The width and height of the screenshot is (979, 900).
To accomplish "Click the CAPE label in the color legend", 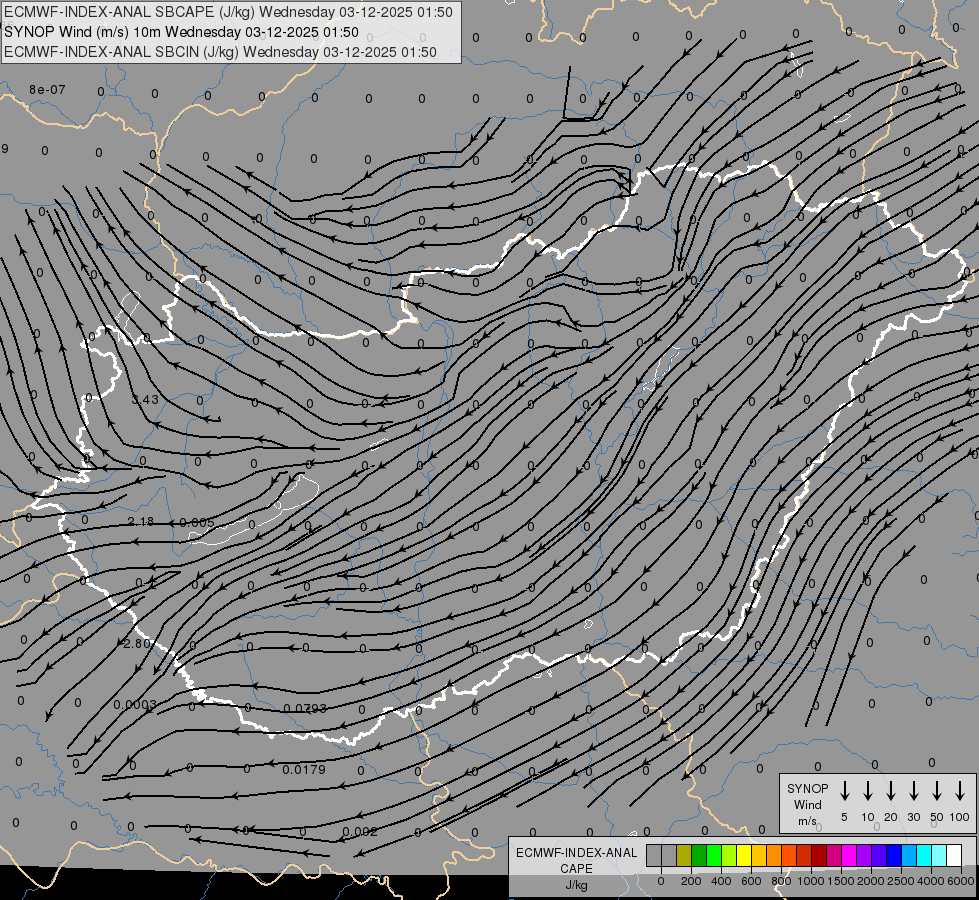I will pos(576,868).
